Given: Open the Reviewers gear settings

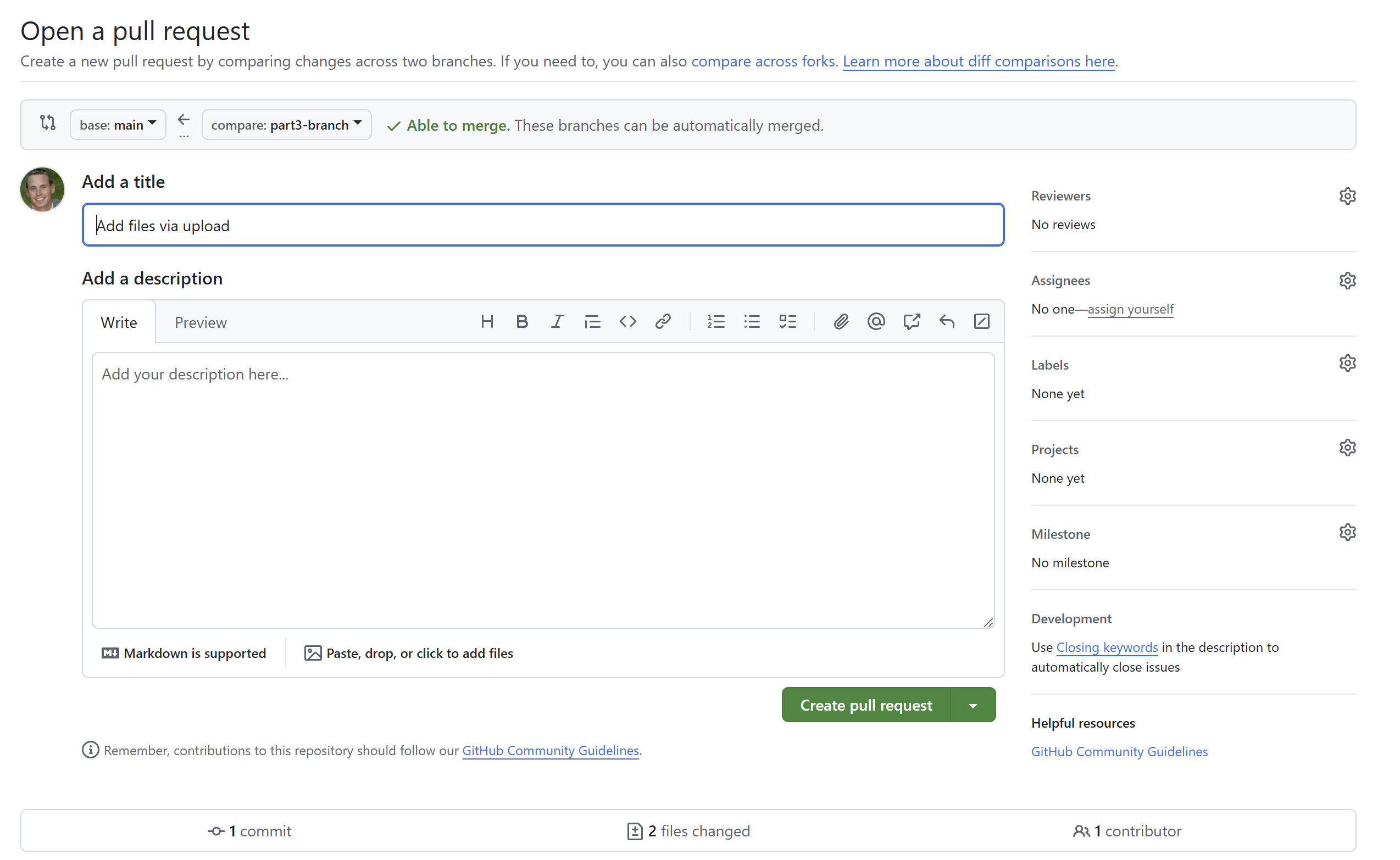Looking at the screenshot, I should point(1347,196).
